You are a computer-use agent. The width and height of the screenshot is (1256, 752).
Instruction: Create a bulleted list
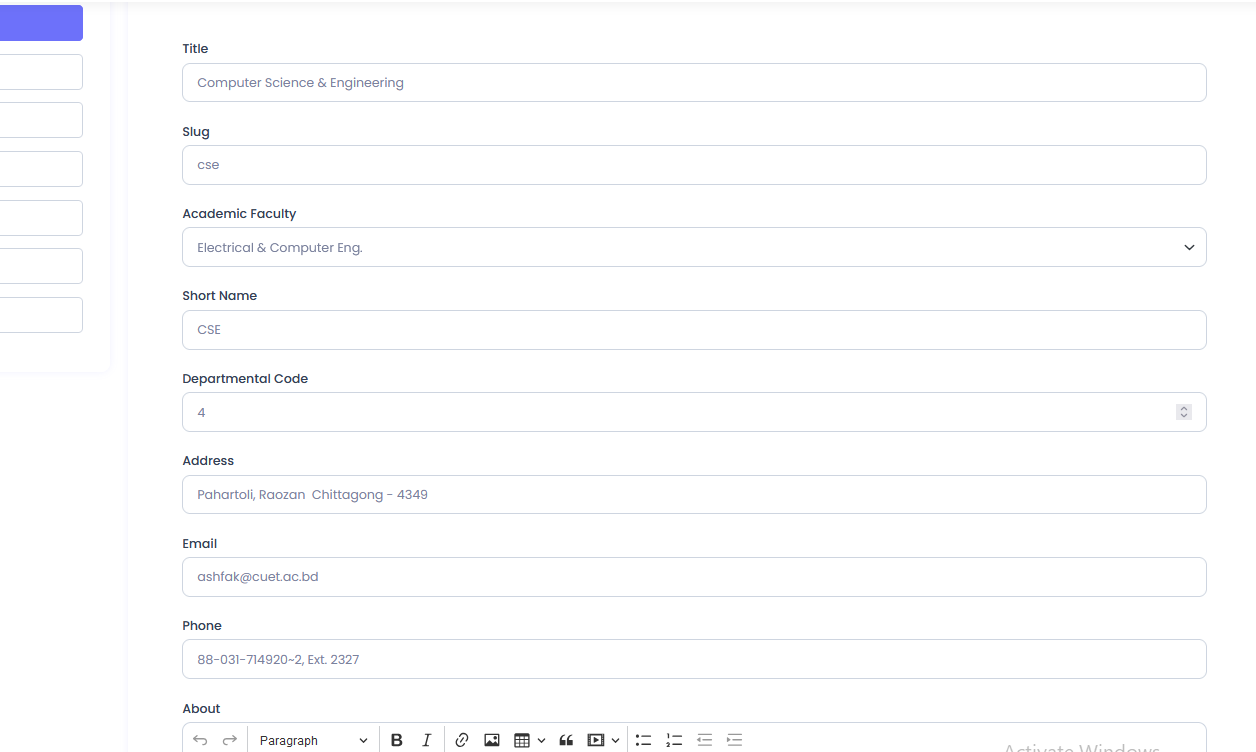[644, 740]
